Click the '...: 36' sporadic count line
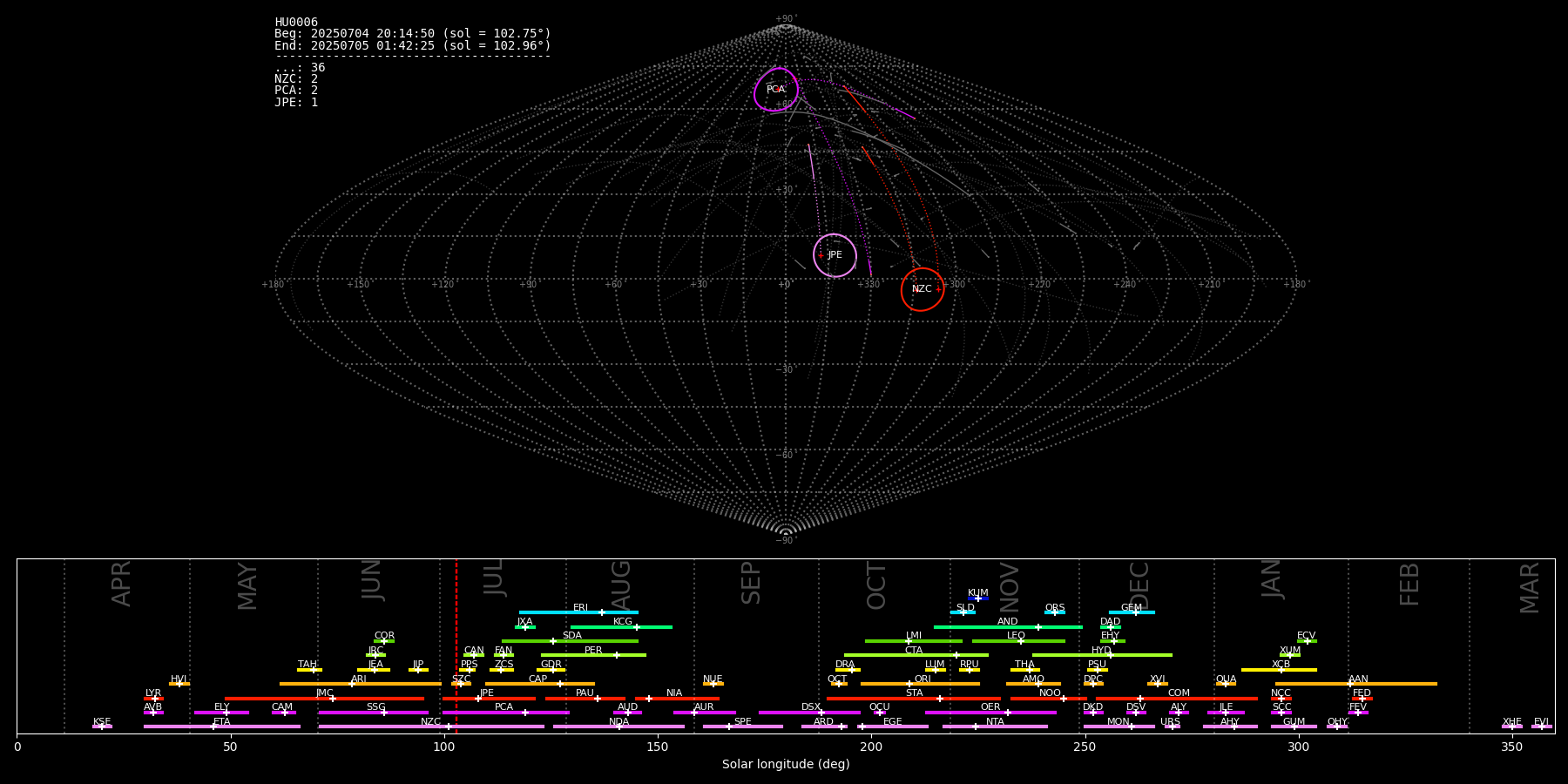Screen dimensions: 1568x784 300,67
